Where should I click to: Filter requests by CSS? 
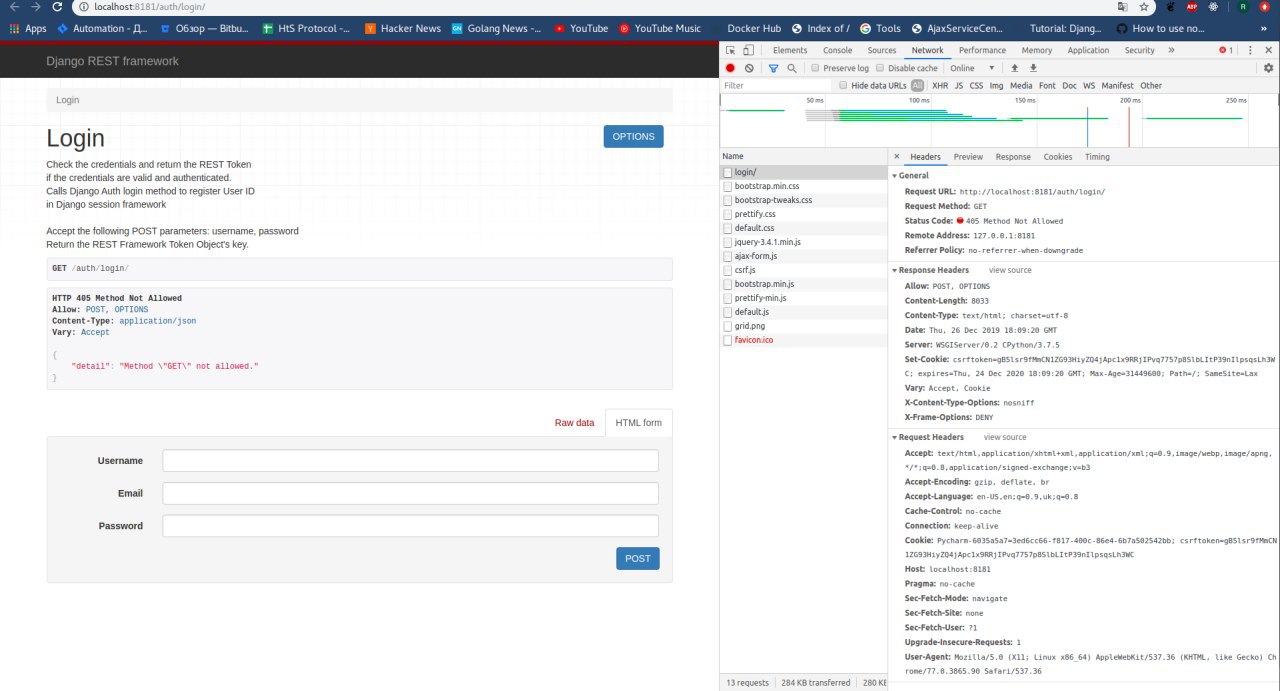click(976, 86)
